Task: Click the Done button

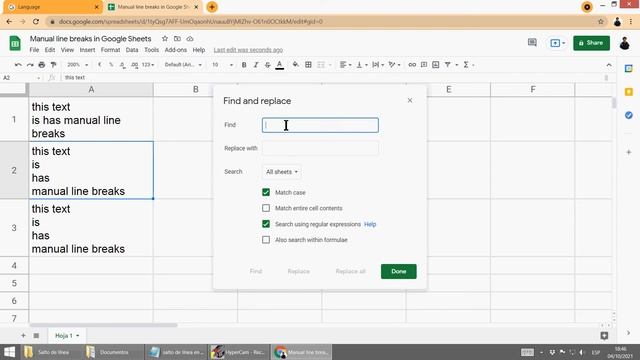Action: pos(399,271)
